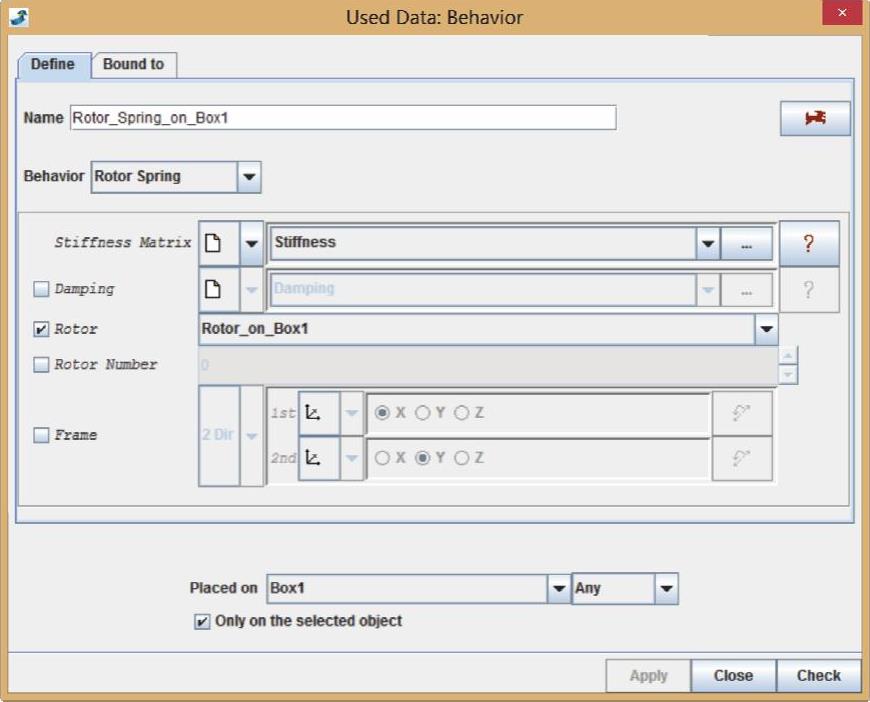Click the Close button at bottom
The height and width of the screenshot is (702, 870).
733,676
